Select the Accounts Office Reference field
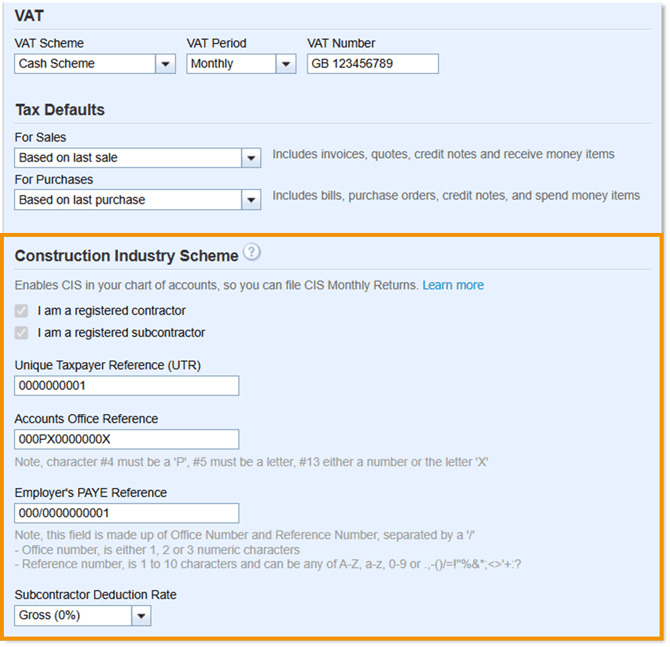The height and width of the screenshot is (647, 670). (x=126, y=439)
